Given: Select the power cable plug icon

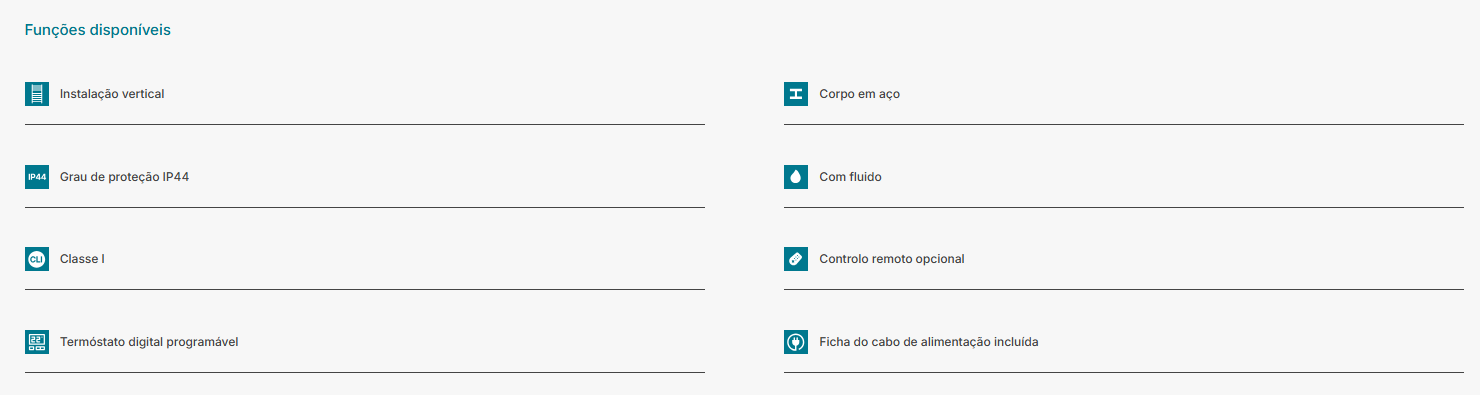Looking at the screenshot, I should point(796,342).
